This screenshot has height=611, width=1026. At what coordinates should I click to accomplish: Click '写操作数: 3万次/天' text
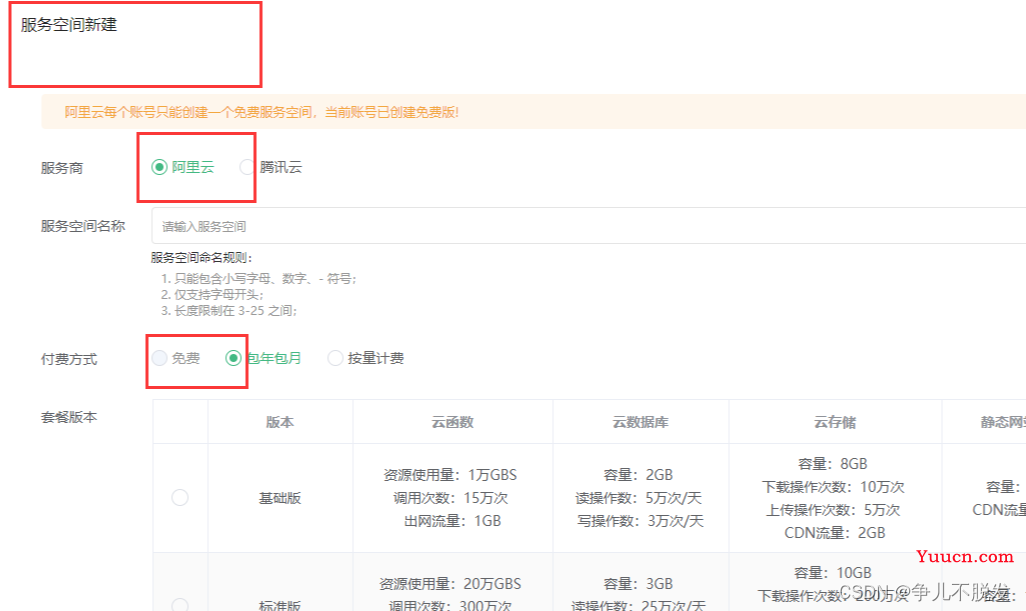point(640,521)
